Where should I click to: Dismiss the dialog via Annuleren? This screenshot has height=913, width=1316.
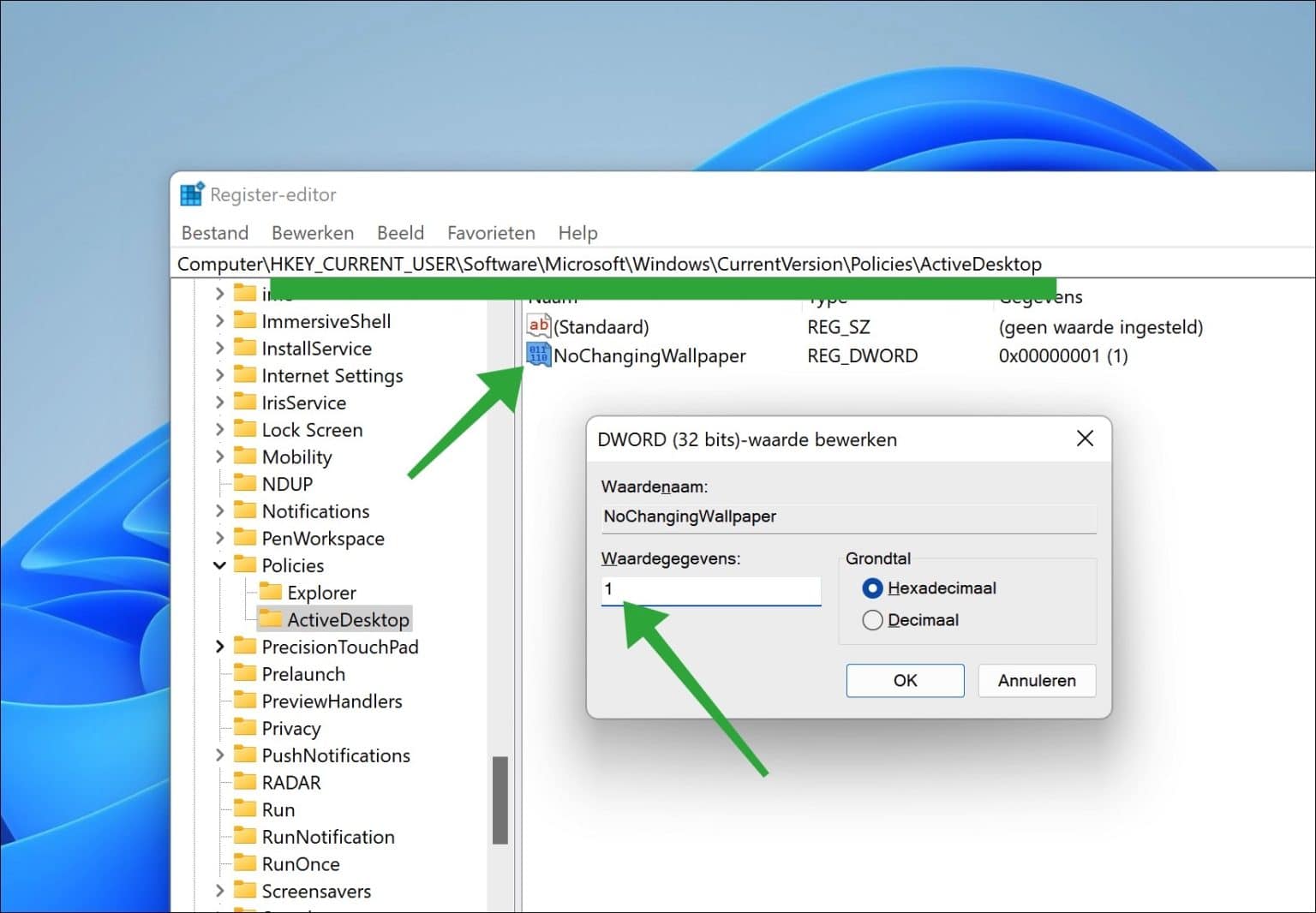tap(1036, 680)
